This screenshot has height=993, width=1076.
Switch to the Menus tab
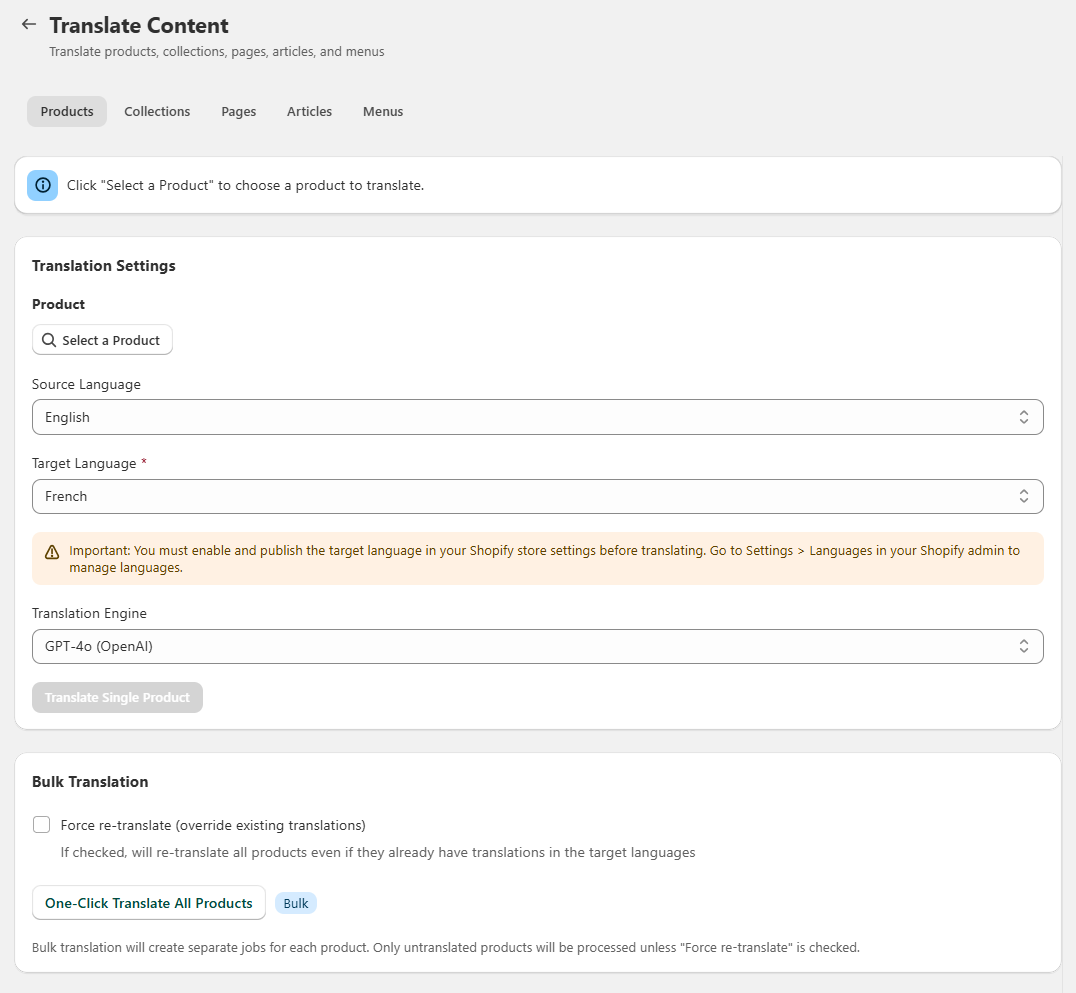(383, 112)
